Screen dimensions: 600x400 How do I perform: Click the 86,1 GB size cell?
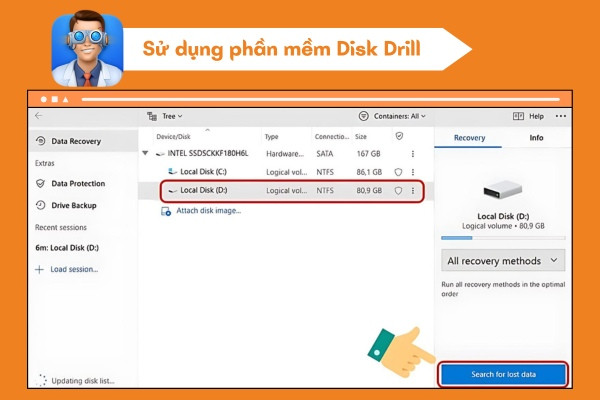tap(369, 172)
